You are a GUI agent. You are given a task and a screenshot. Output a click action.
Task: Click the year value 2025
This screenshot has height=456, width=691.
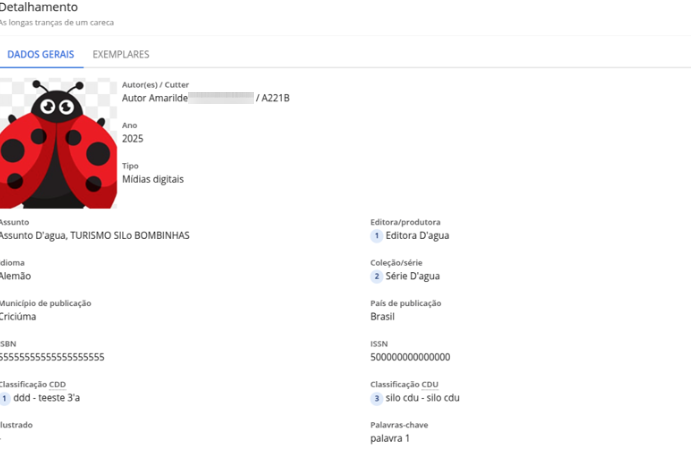[x=133, y=138]
